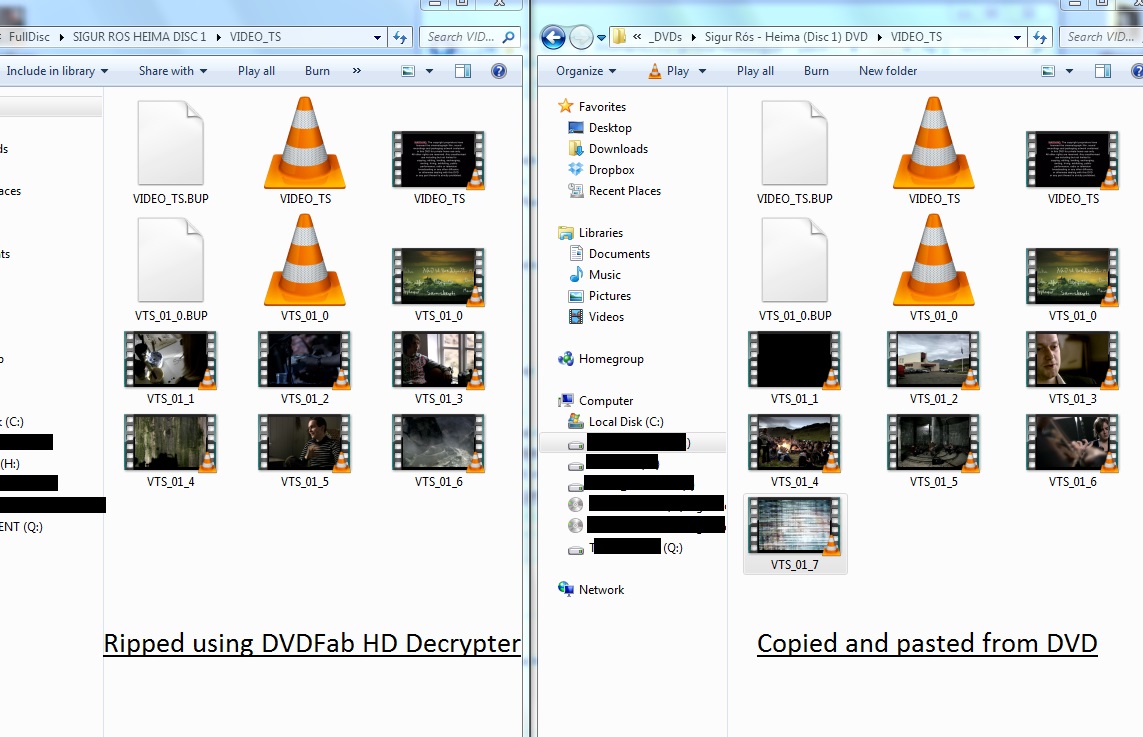Expand toolbar overflow chevron in left window

356,71
